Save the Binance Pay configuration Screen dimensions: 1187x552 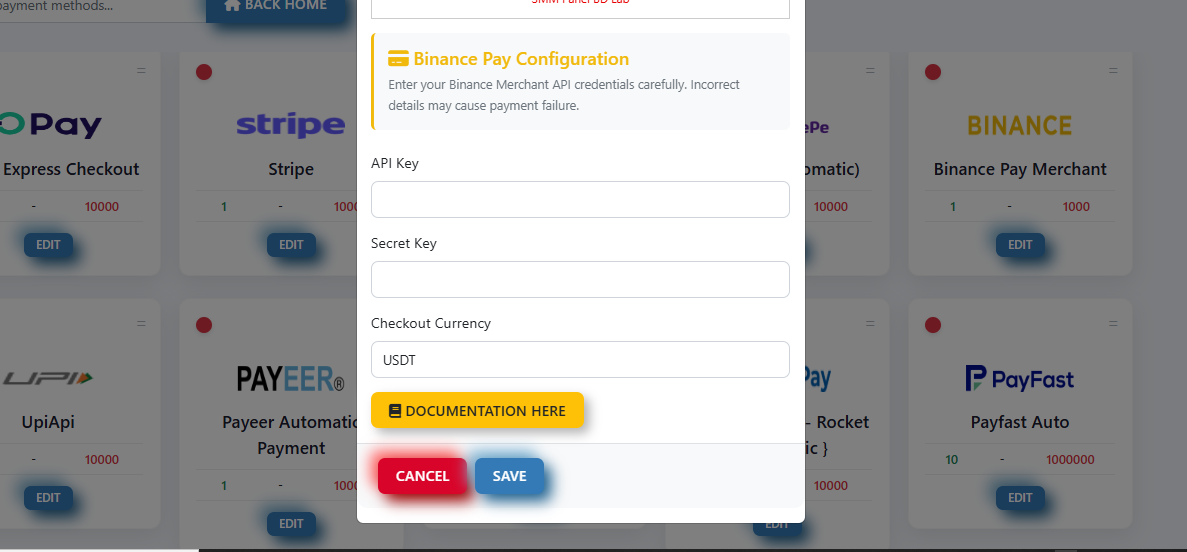pos(509,476)
